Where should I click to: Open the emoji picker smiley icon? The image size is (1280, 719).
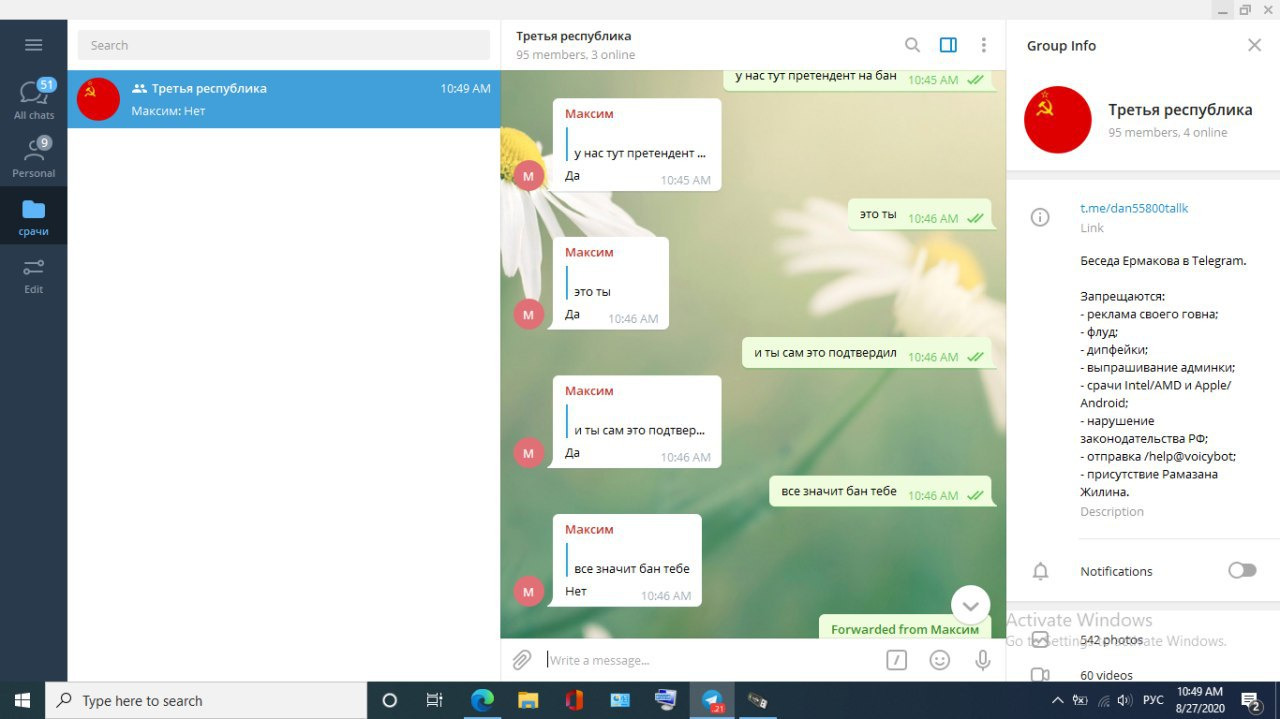tap(940, 660)
